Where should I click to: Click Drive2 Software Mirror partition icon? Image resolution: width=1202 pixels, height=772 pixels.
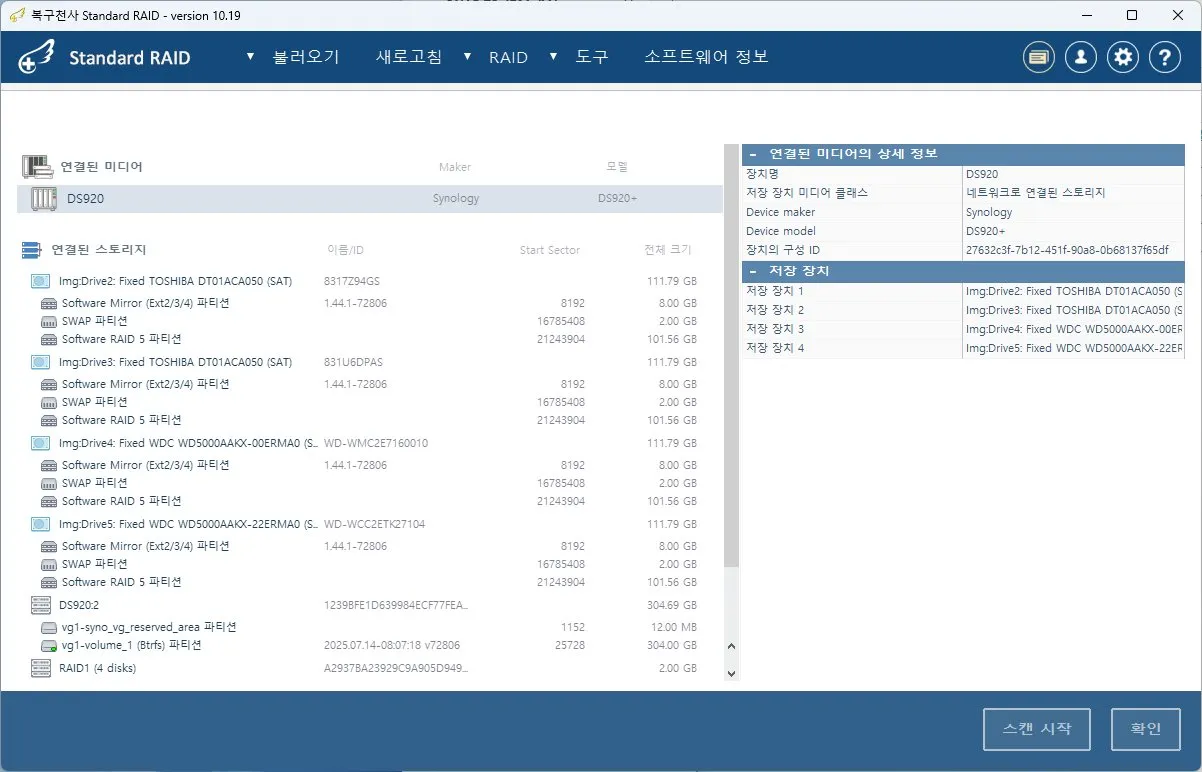(49, 303)
